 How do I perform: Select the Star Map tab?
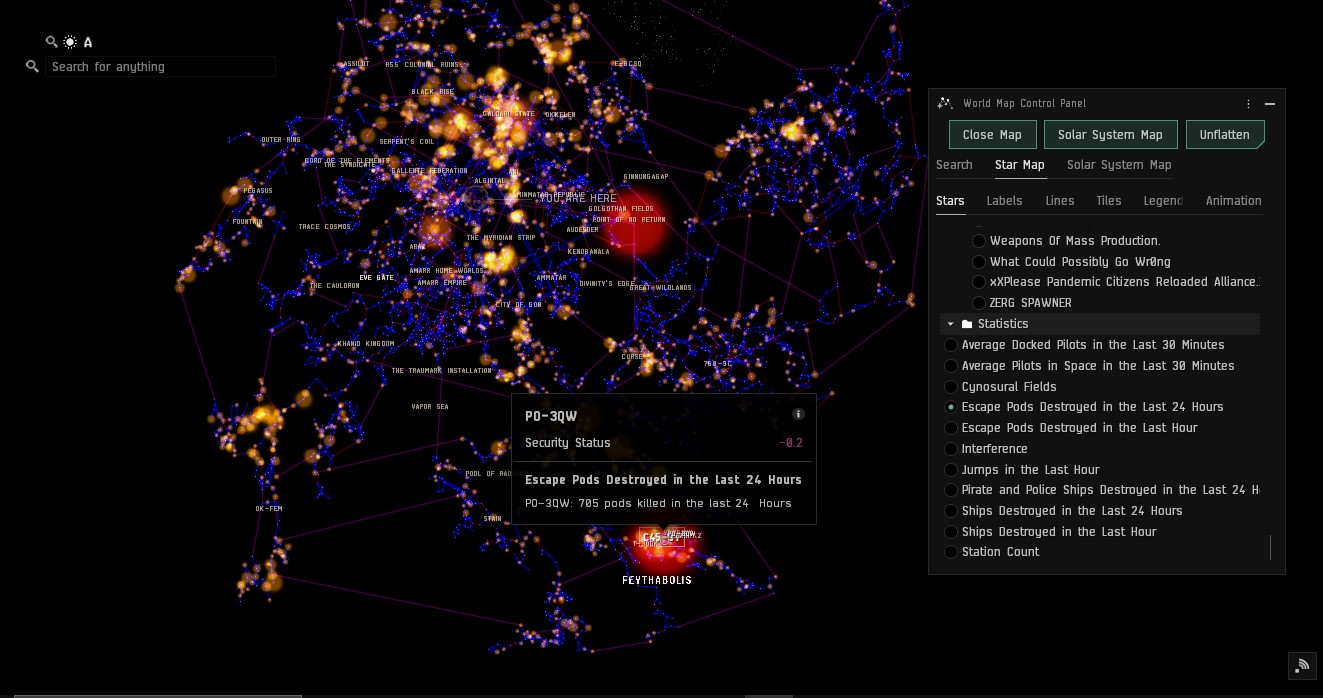pos(1020,165)
